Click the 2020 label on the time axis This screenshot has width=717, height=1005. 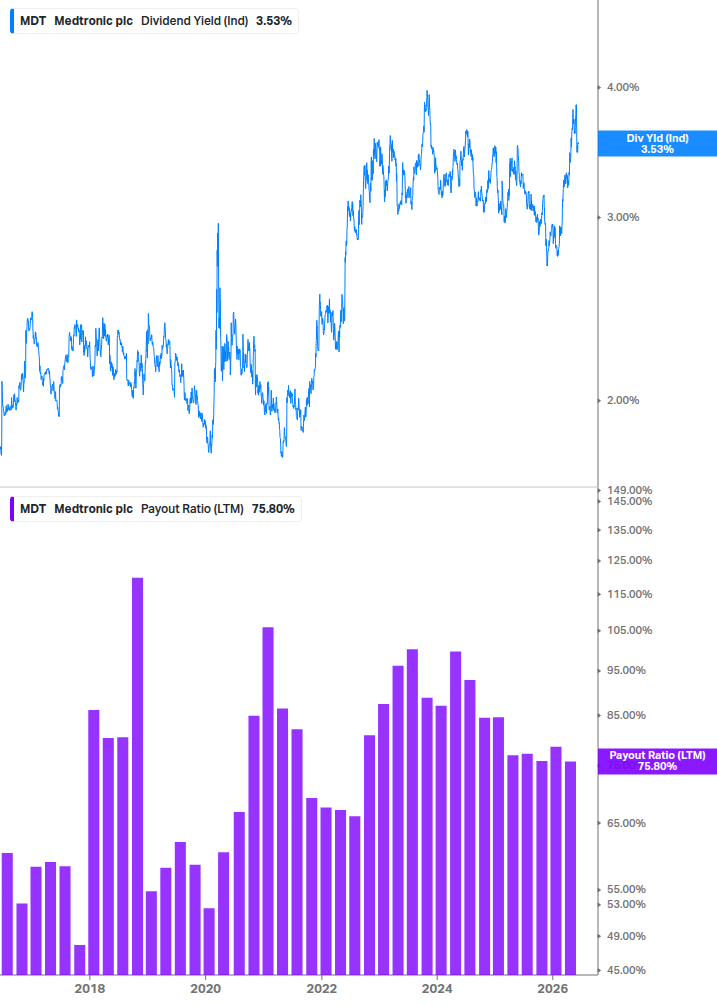[206, 988]
